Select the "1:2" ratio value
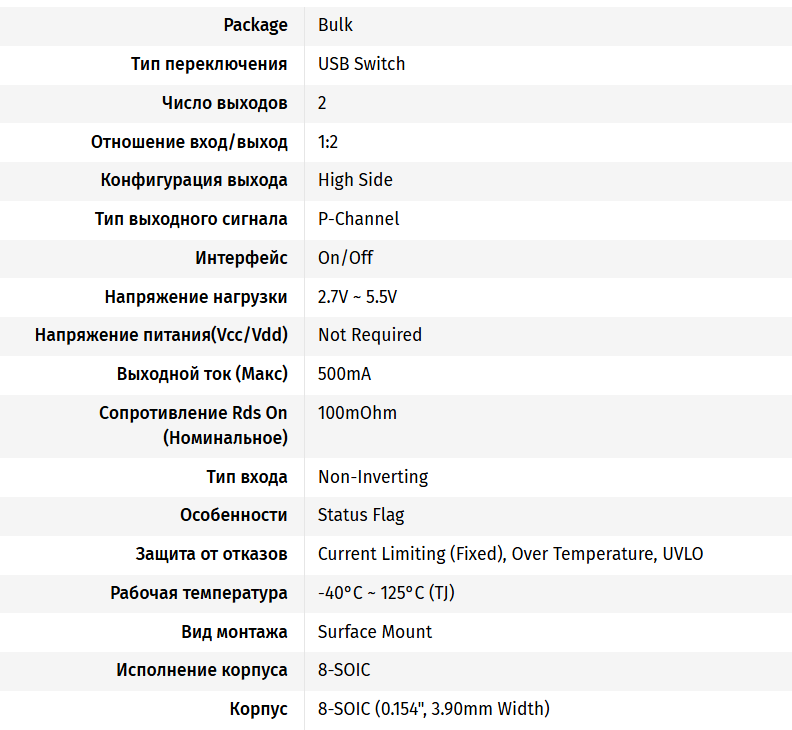Screen dimensions: 792x730 coord(328,142)
